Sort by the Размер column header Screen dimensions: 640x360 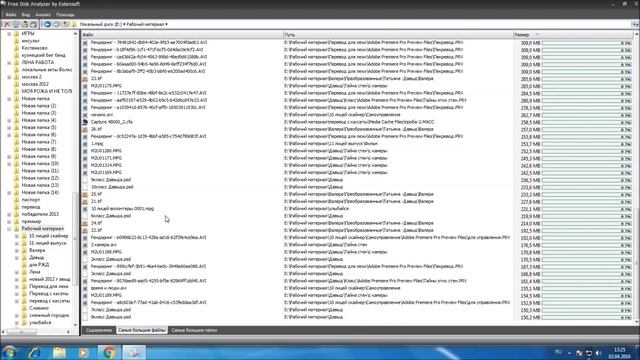(x=573, y=35)
